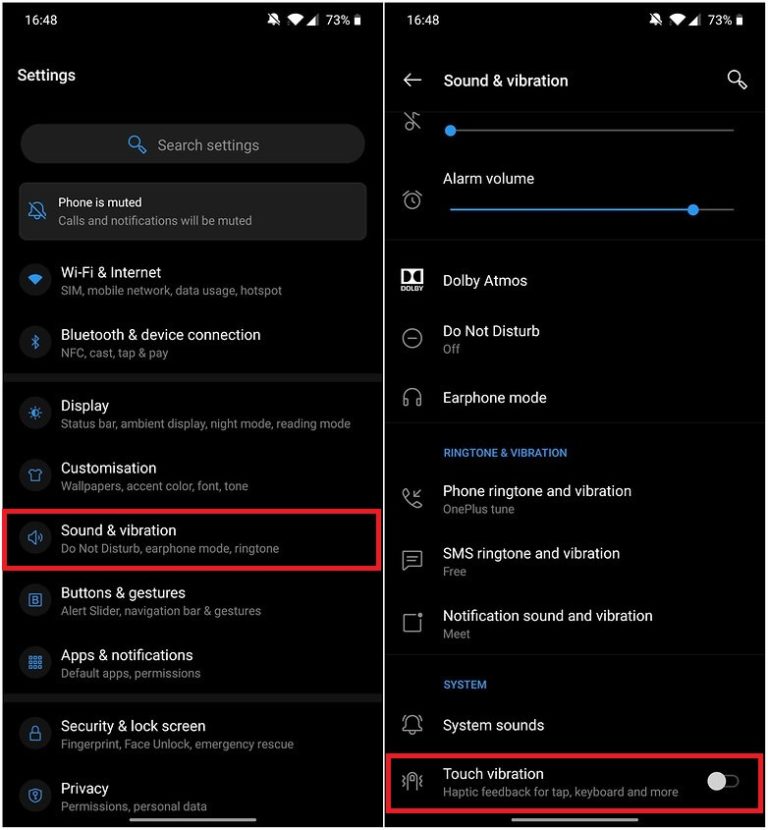
Task: Tap the Search settings field
Action: click(x=193, y=144)
